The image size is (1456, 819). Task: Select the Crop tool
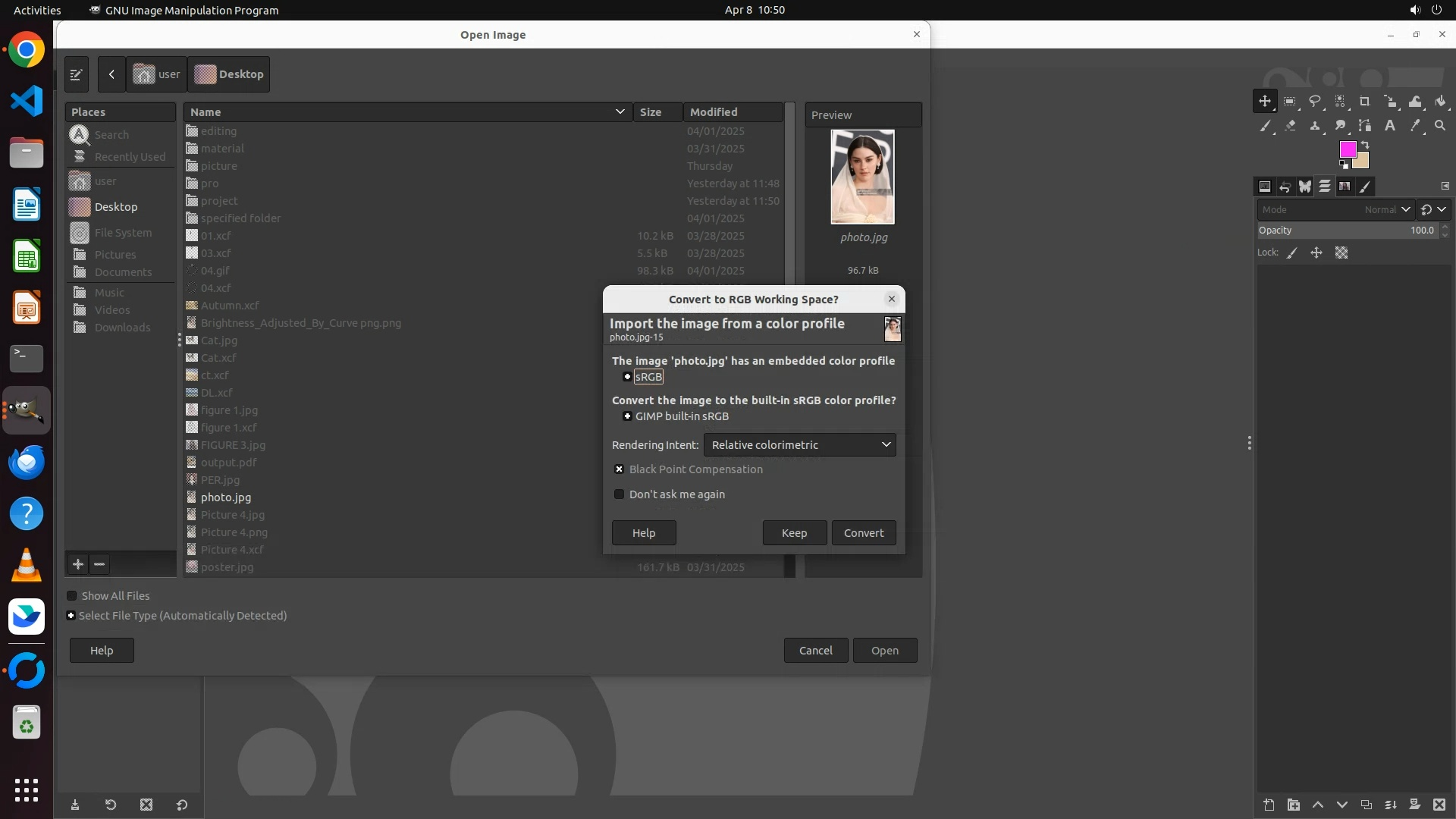tap(1365, 102)
